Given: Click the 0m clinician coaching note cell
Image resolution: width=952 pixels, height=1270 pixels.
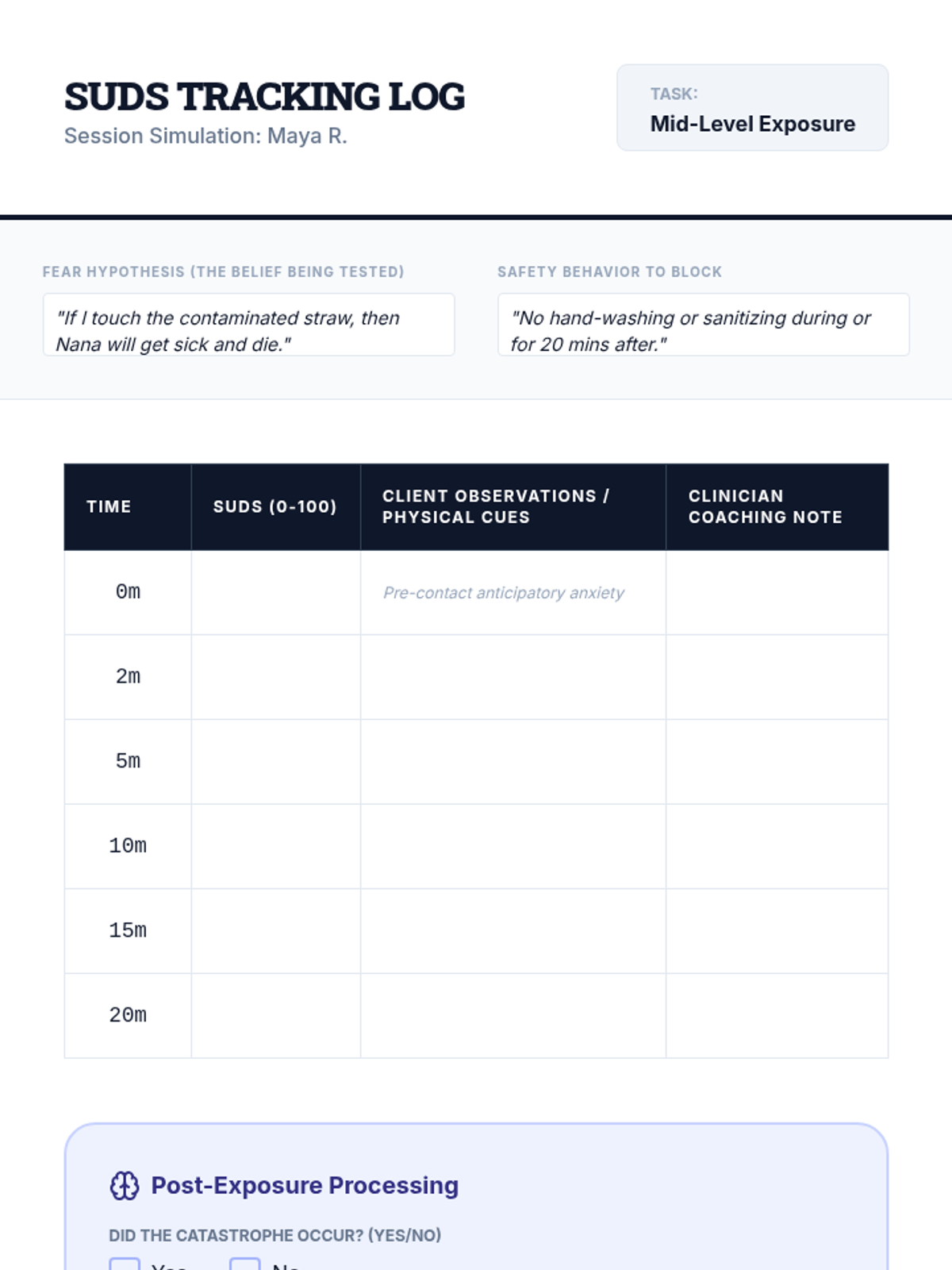Looking at the screenshot, I should (x=777, y=592).
